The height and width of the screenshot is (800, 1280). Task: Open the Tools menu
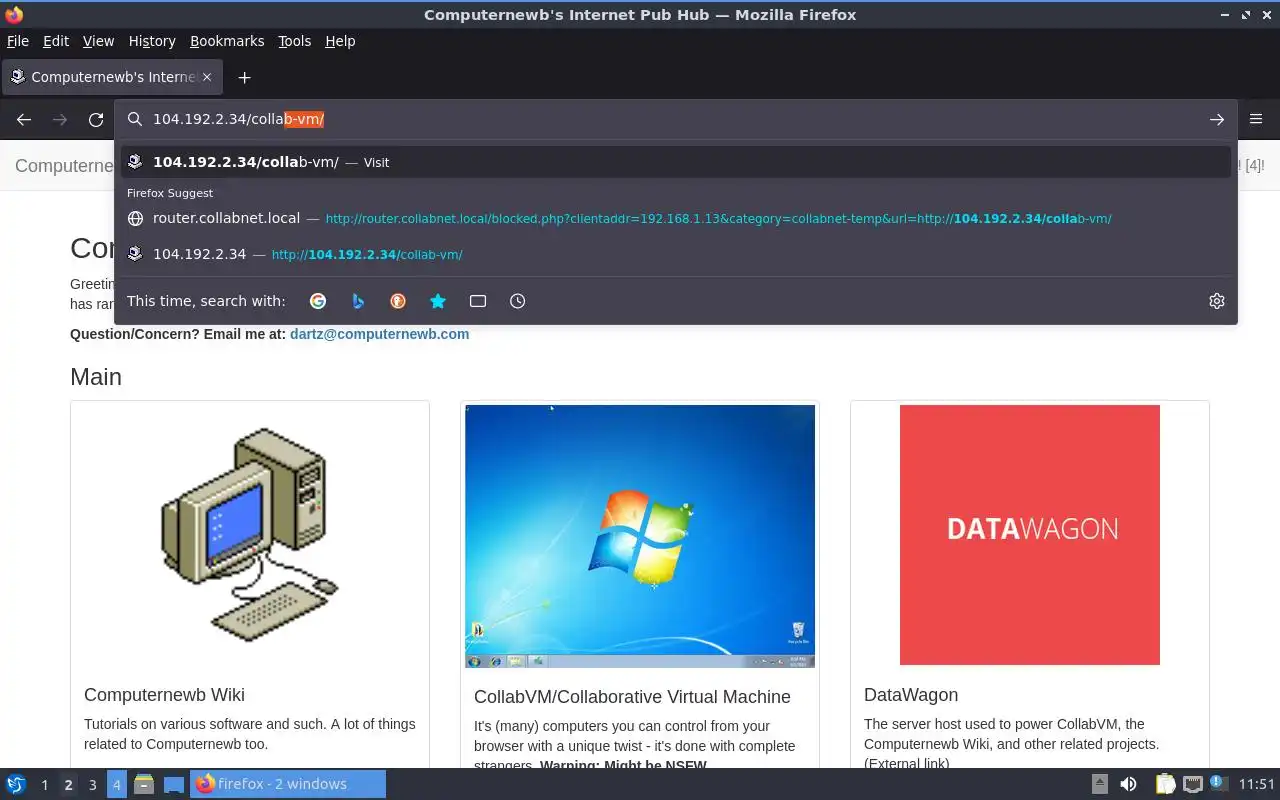tap(294, 41)
